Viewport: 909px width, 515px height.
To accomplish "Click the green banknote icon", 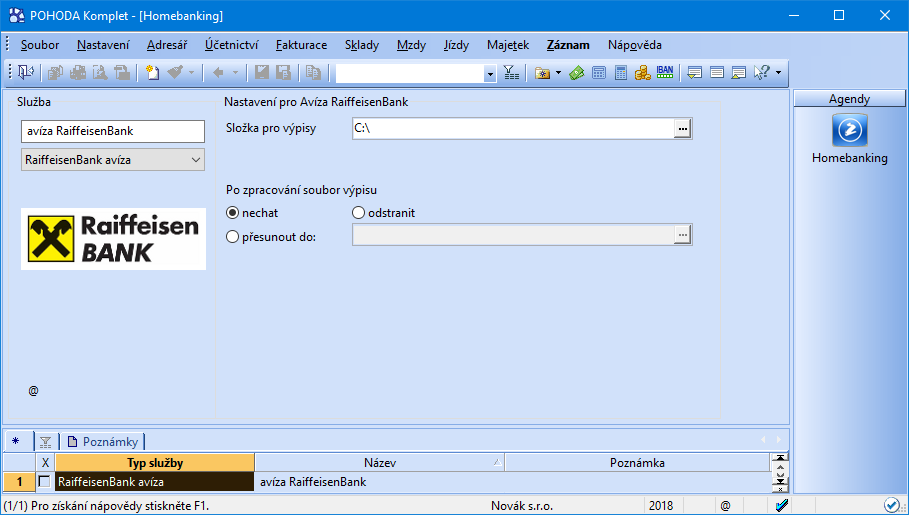I will click(x=576, y=72).
